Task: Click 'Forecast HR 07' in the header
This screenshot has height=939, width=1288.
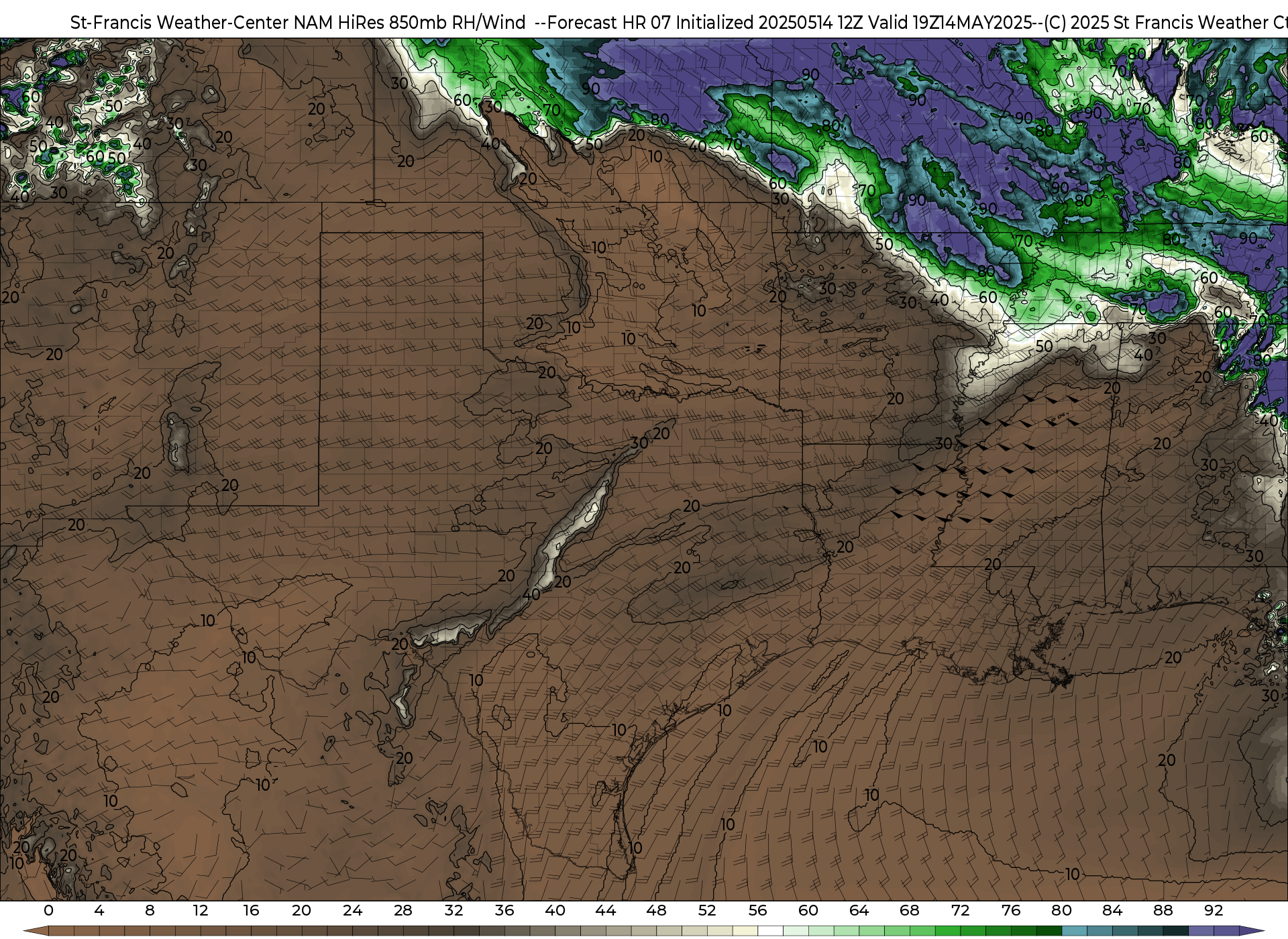Action: (x=609, y=23)
